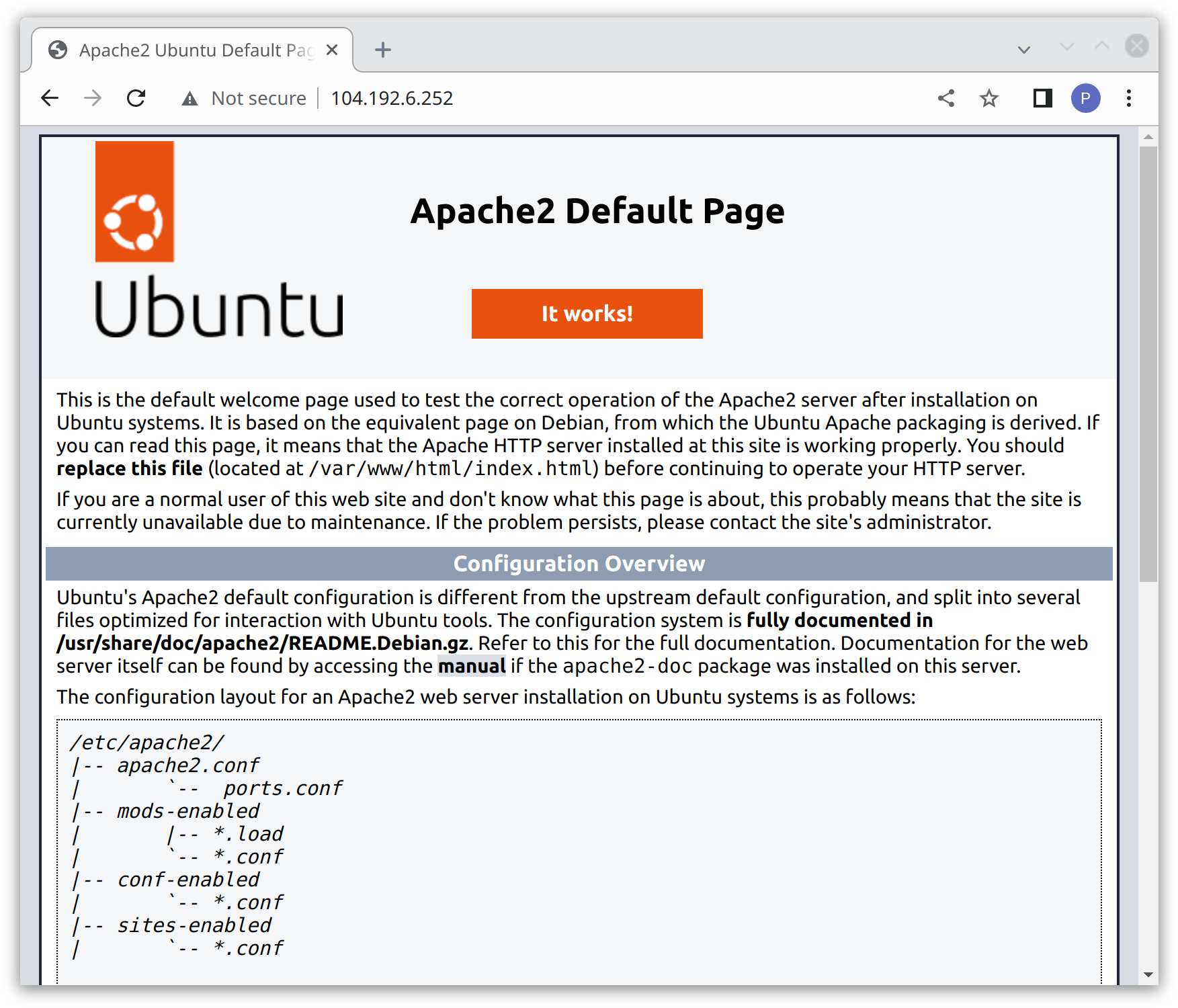Go back using the browser back arrow
1178x1008 pixels.
(50, 98)
